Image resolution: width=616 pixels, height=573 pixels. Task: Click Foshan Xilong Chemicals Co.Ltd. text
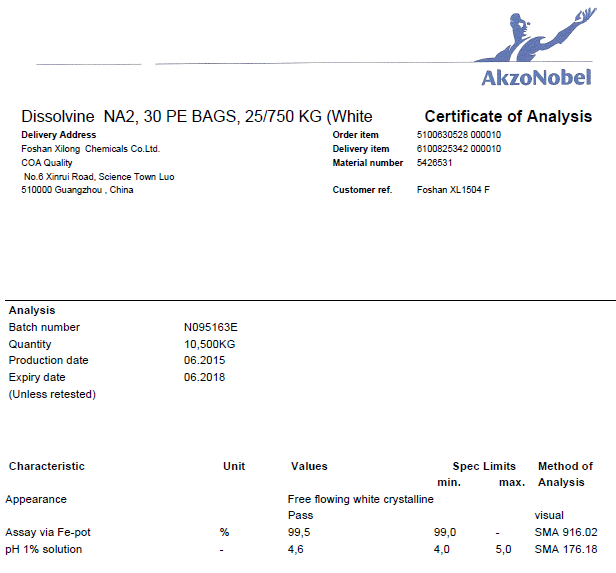coord(91,149)
